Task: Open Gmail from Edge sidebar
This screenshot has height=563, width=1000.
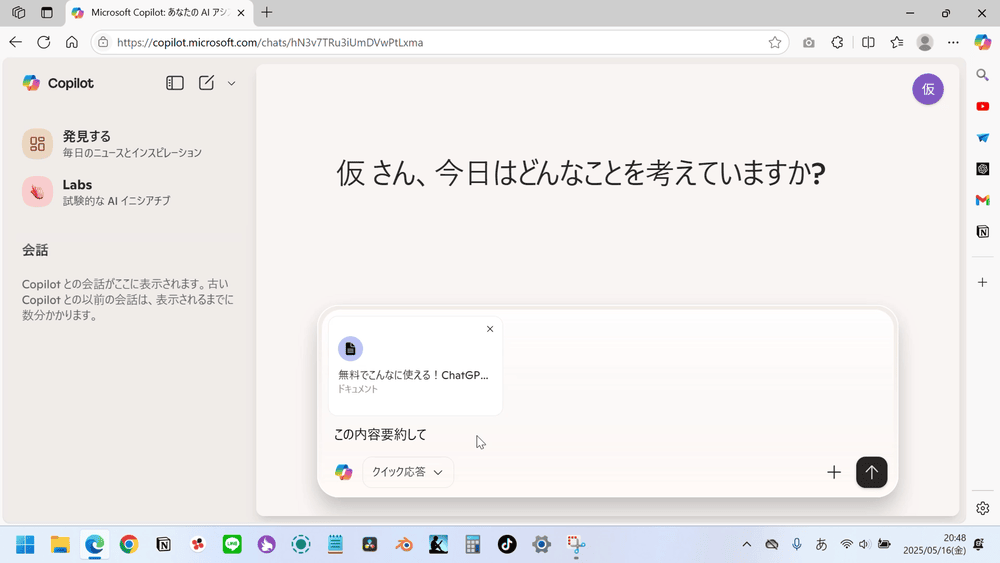Action: (983, 200)
